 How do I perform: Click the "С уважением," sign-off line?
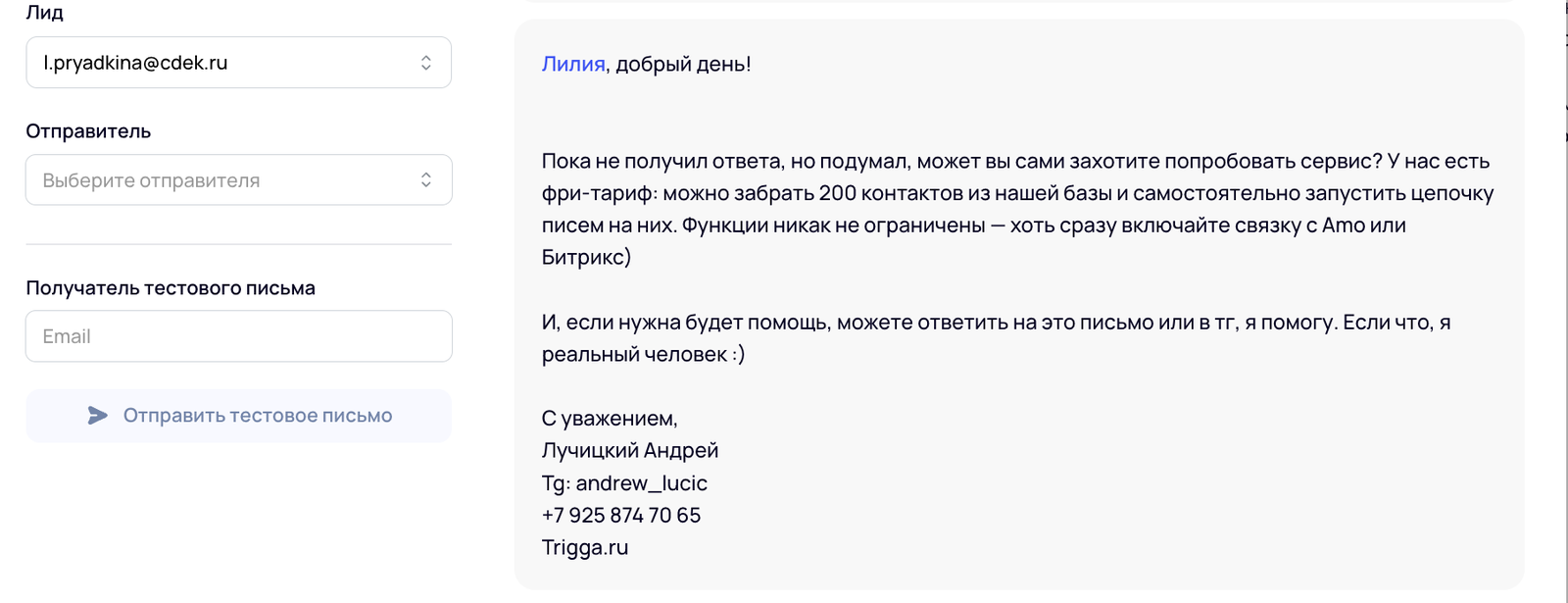[610, 419]
